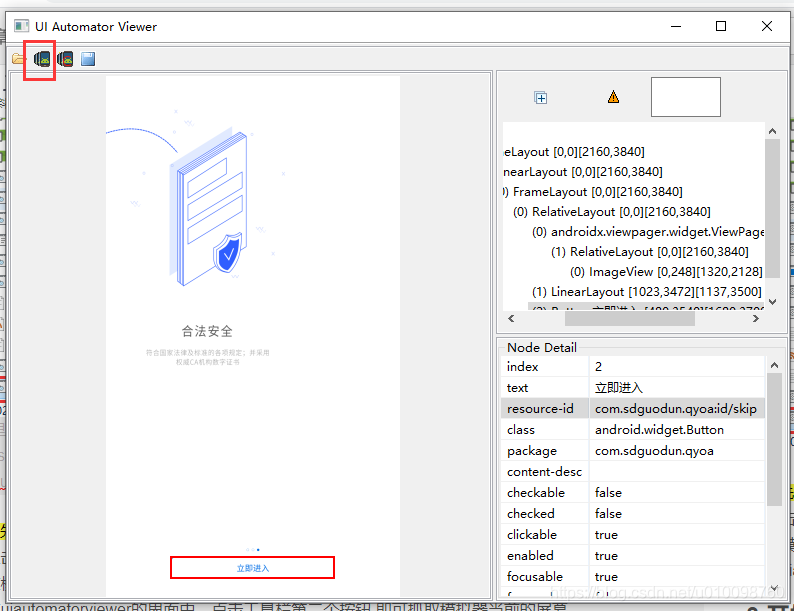Viewport: 794px width, 611px height.
Task: Click the UI Automator Viewer window icon
Action: click(21, 26)
